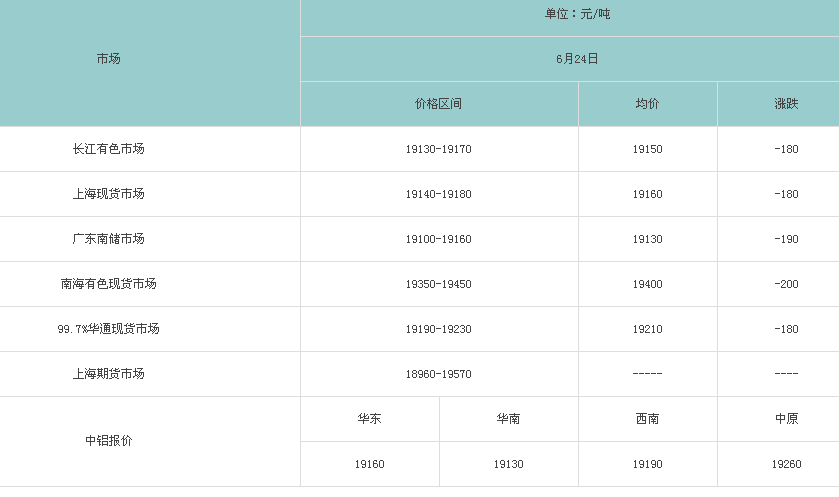The height and width of the screenshot is (497, 839).
Task: Select the 南海有色现货市场 row label
Action: pos(108,284)
